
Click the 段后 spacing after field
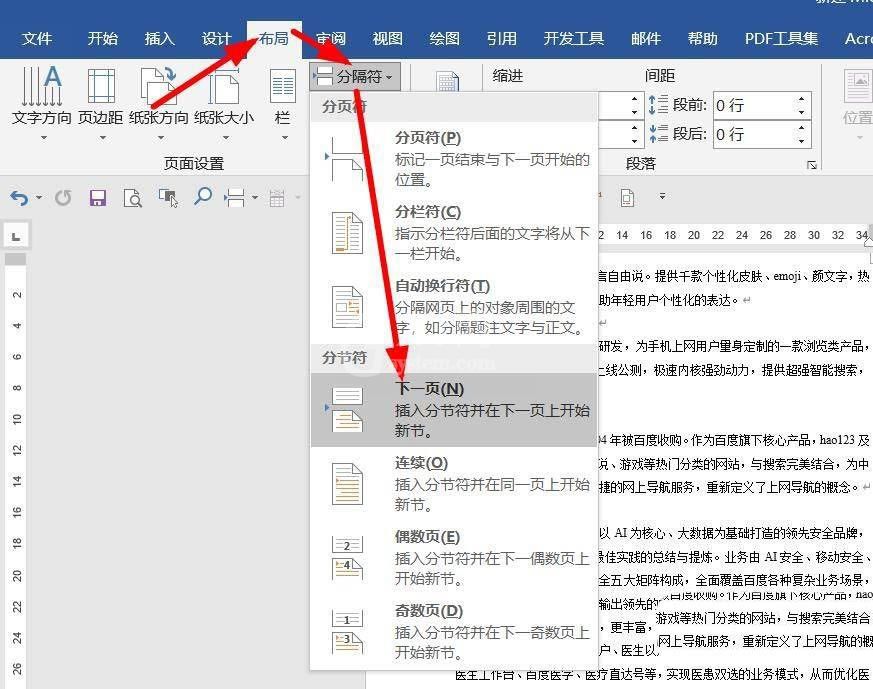[754, 134]
